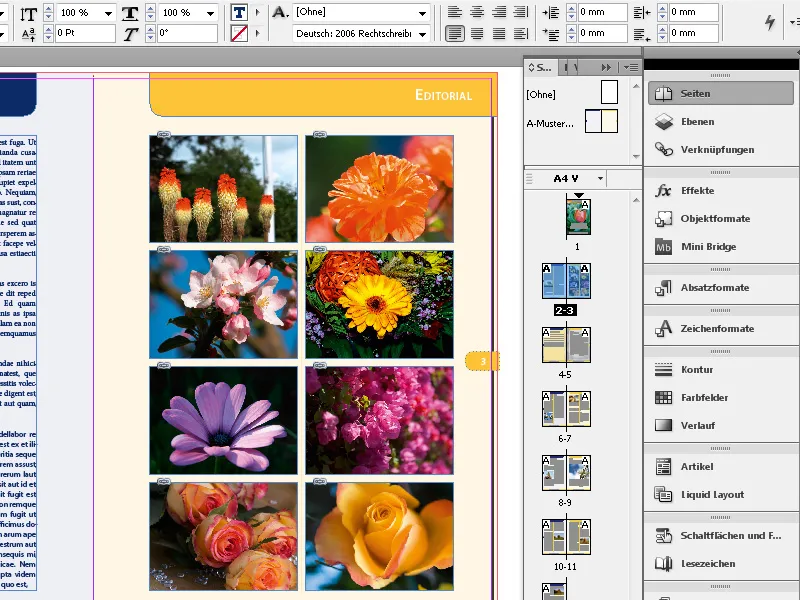Select the pages 4-5 spread thumbnail

[566, 345]
